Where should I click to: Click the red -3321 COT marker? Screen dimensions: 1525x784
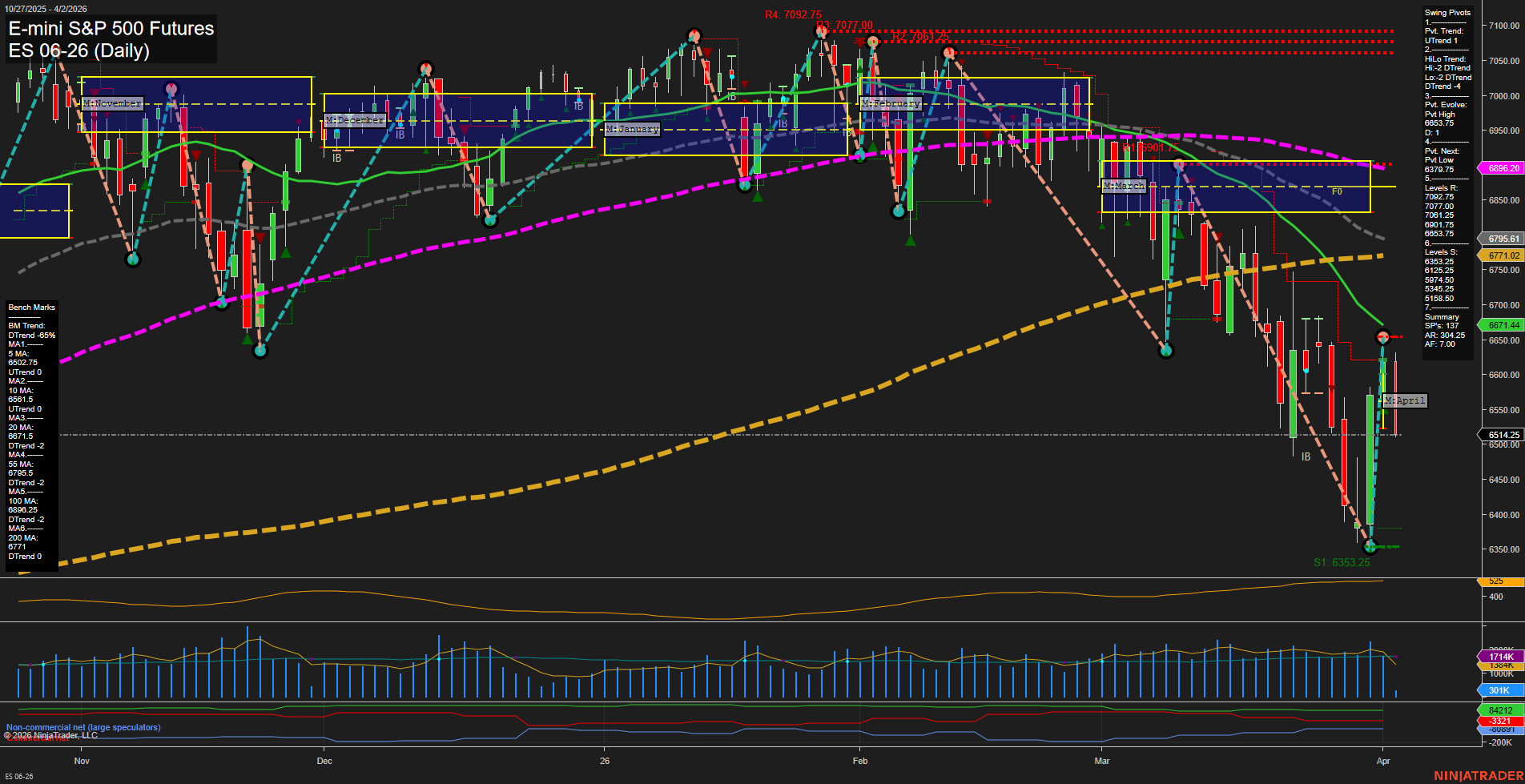pos(1501,722)
